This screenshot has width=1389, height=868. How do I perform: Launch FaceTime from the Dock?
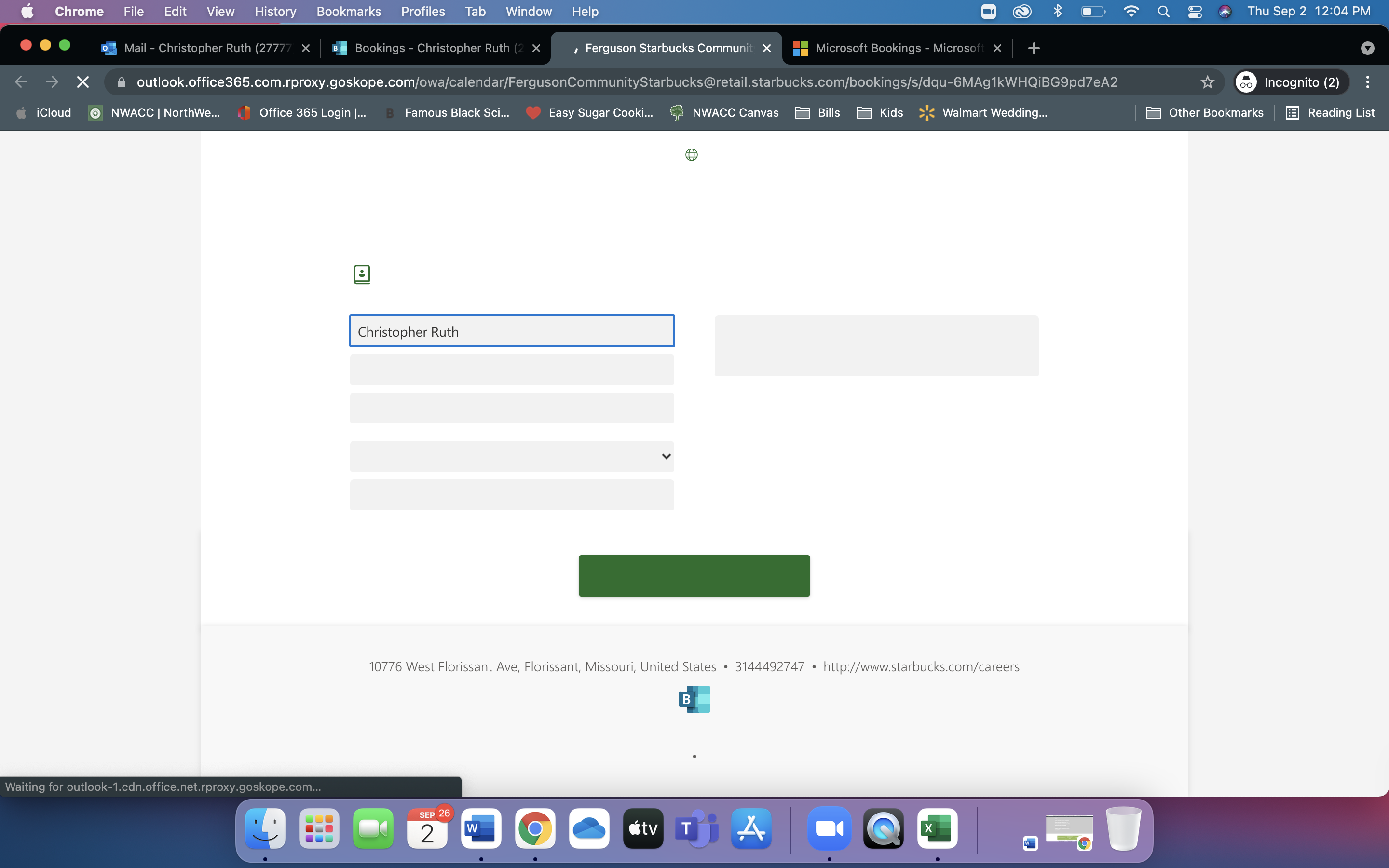[x=373, y=828]
